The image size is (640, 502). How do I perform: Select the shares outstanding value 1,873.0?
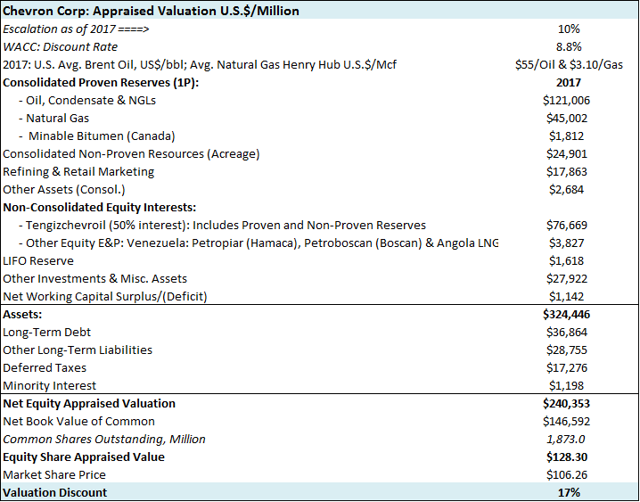[x=566, y=439]
